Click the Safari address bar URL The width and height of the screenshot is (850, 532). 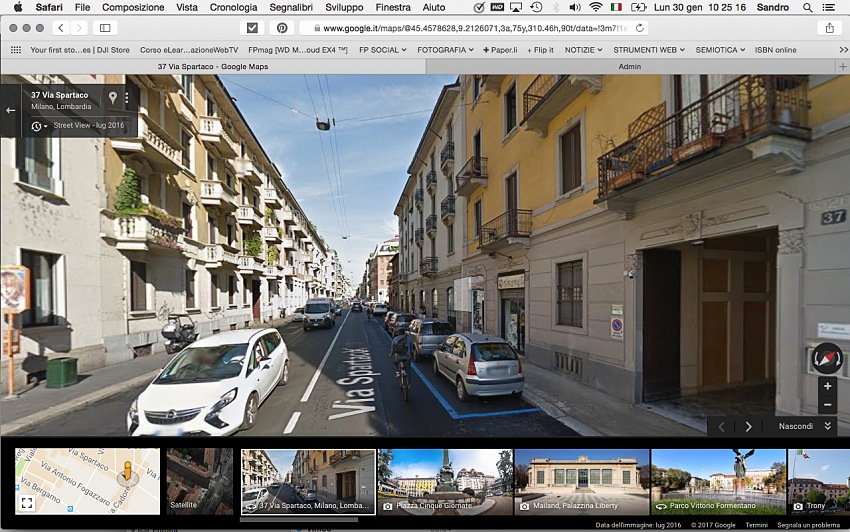click(x=474, y=28)
